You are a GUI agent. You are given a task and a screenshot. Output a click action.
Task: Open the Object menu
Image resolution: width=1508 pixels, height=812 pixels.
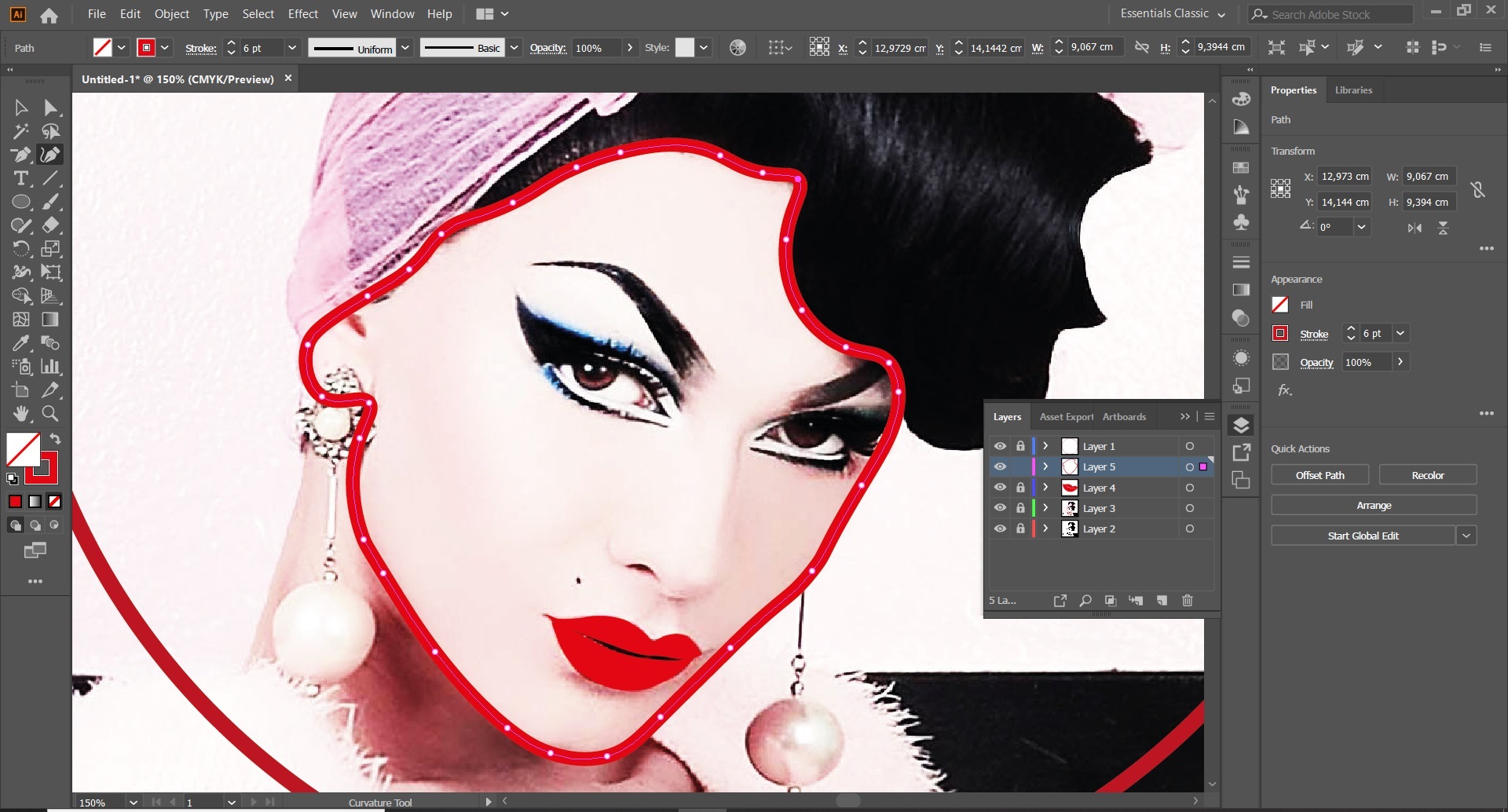click(x=171, y=14)
